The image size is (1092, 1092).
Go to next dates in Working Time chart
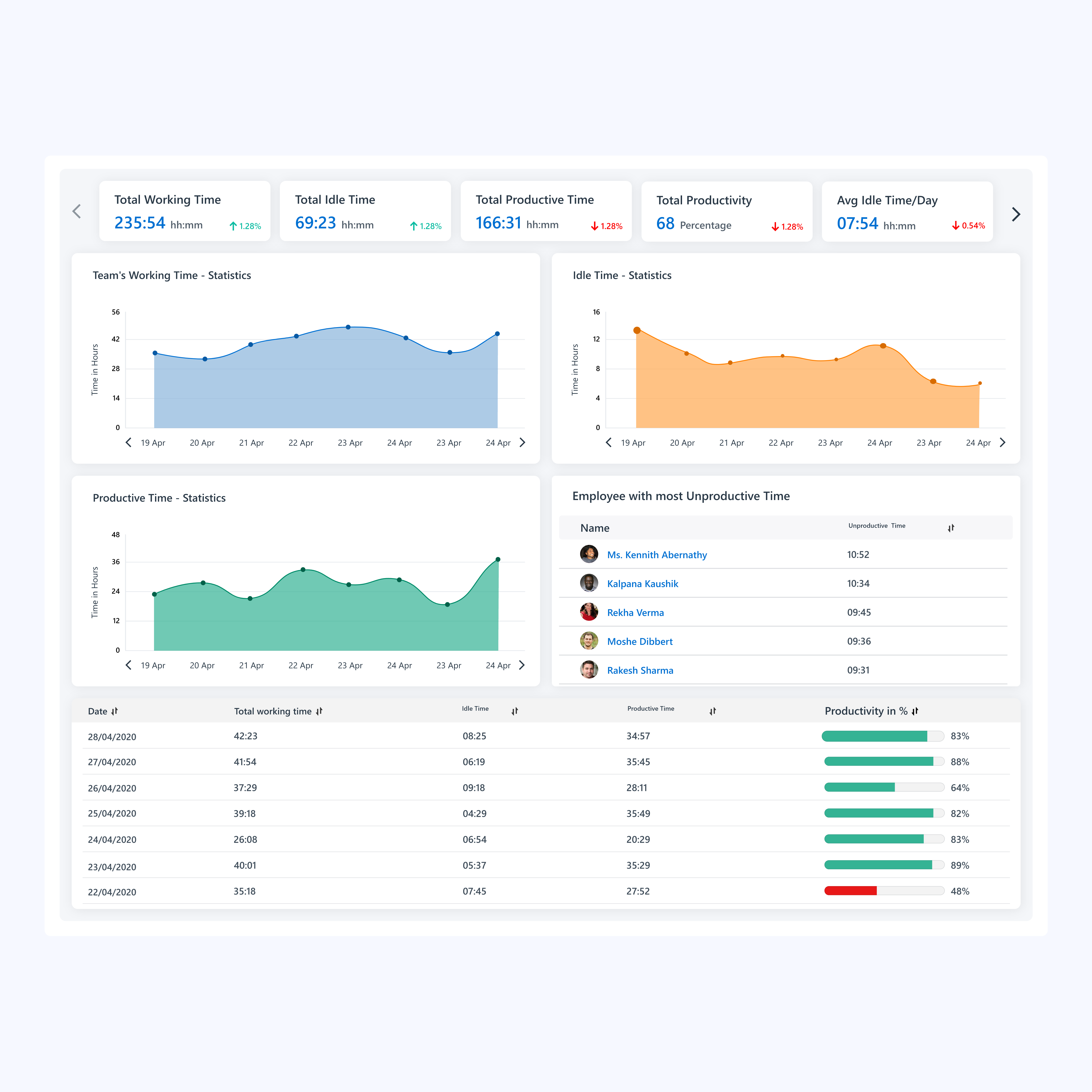522,442
